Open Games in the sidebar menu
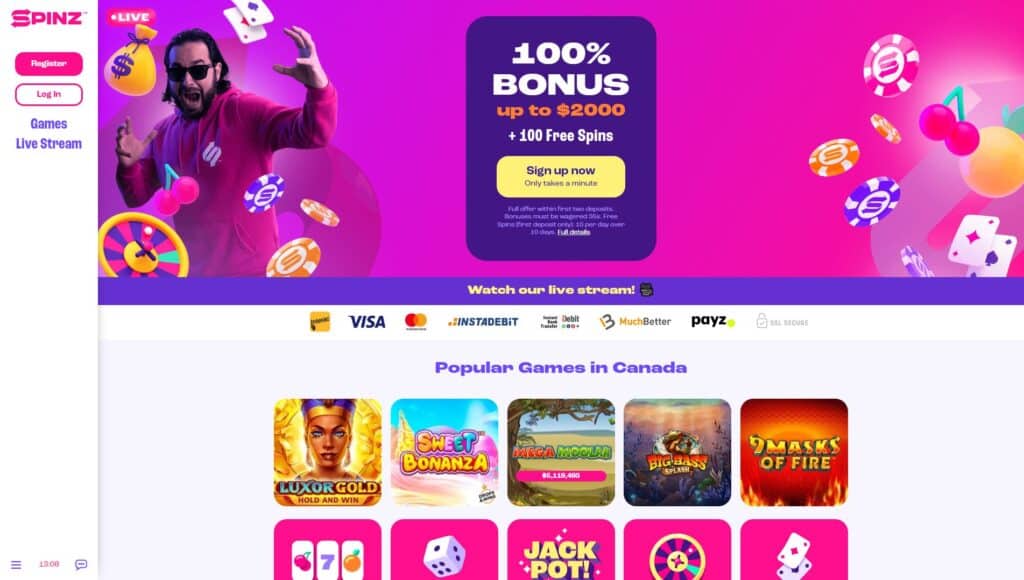The image size is (1024, 580). [x=49, y=123]
